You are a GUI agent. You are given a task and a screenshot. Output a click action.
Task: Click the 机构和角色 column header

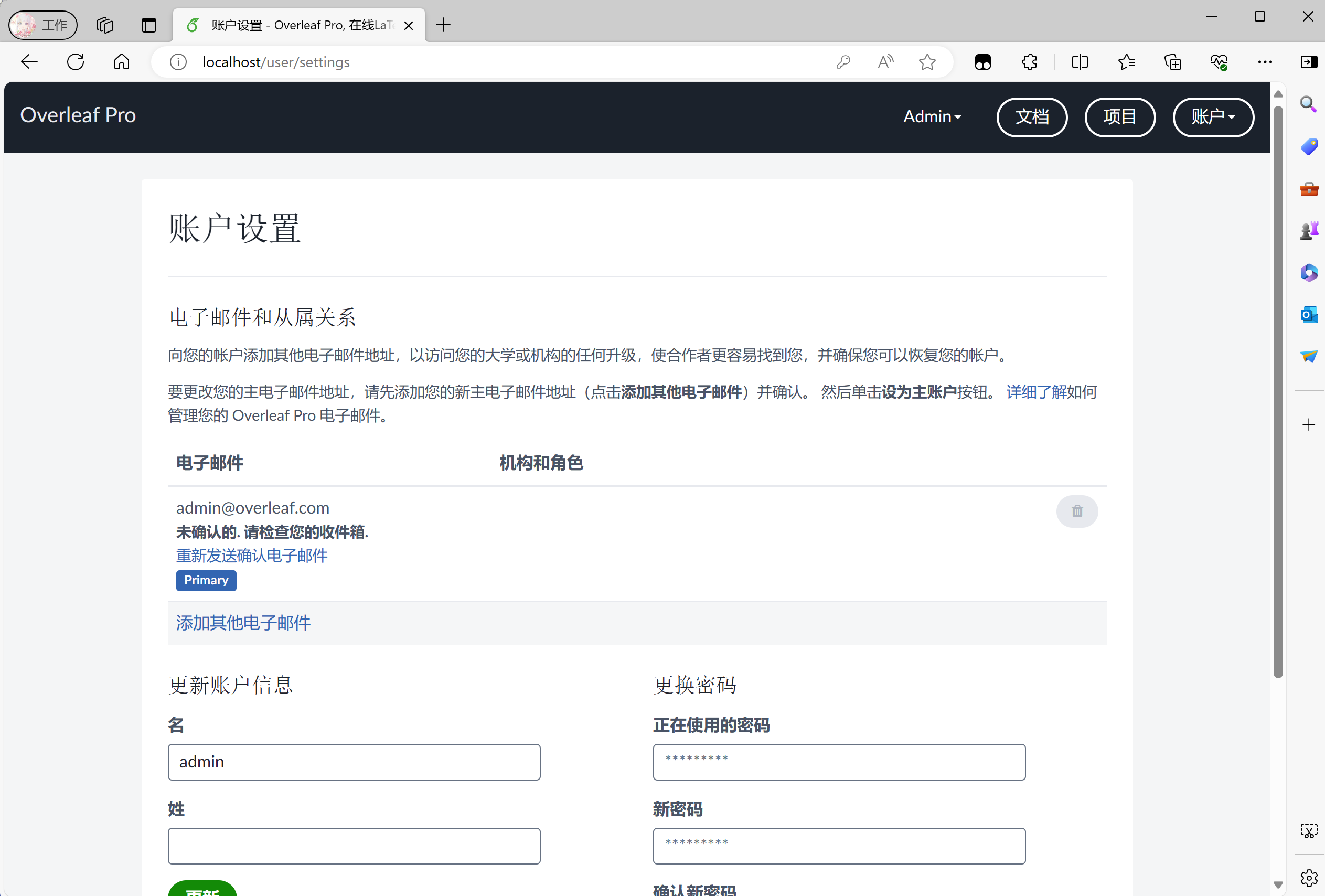(x=541, y=463)
